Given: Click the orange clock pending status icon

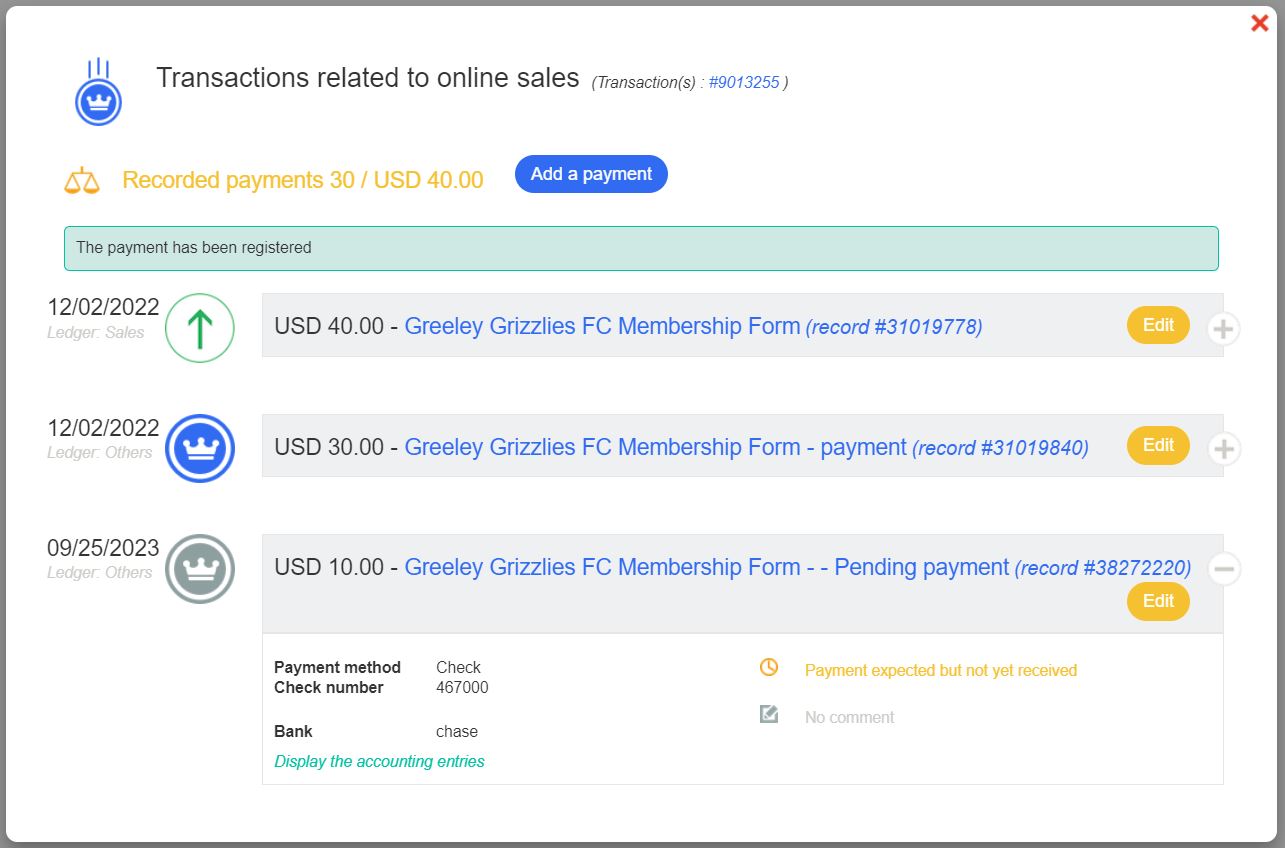Looking at the screenshot, I should pos(769,667).
